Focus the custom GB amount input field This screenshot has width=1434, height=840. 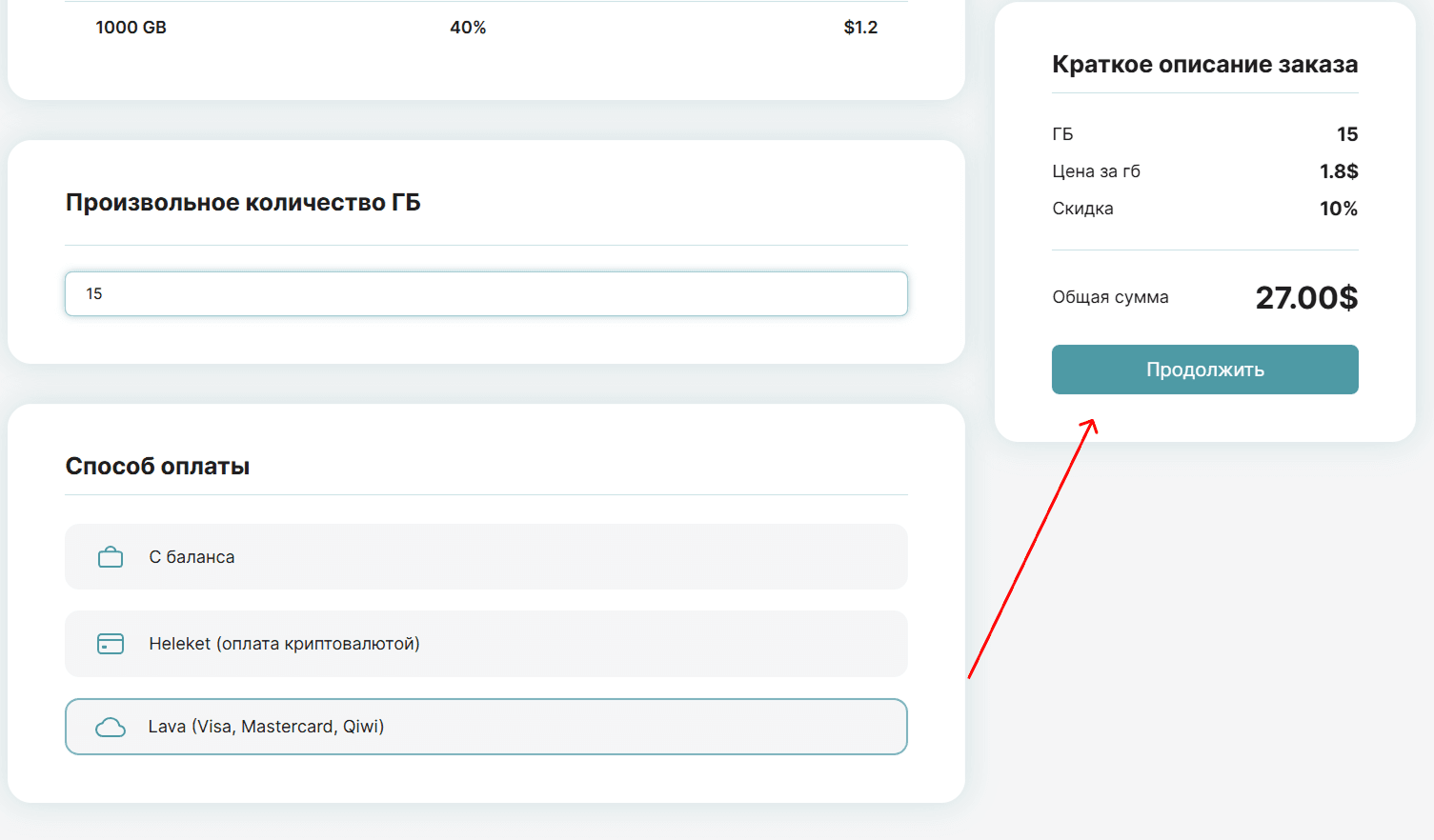[x=486, y=293]
